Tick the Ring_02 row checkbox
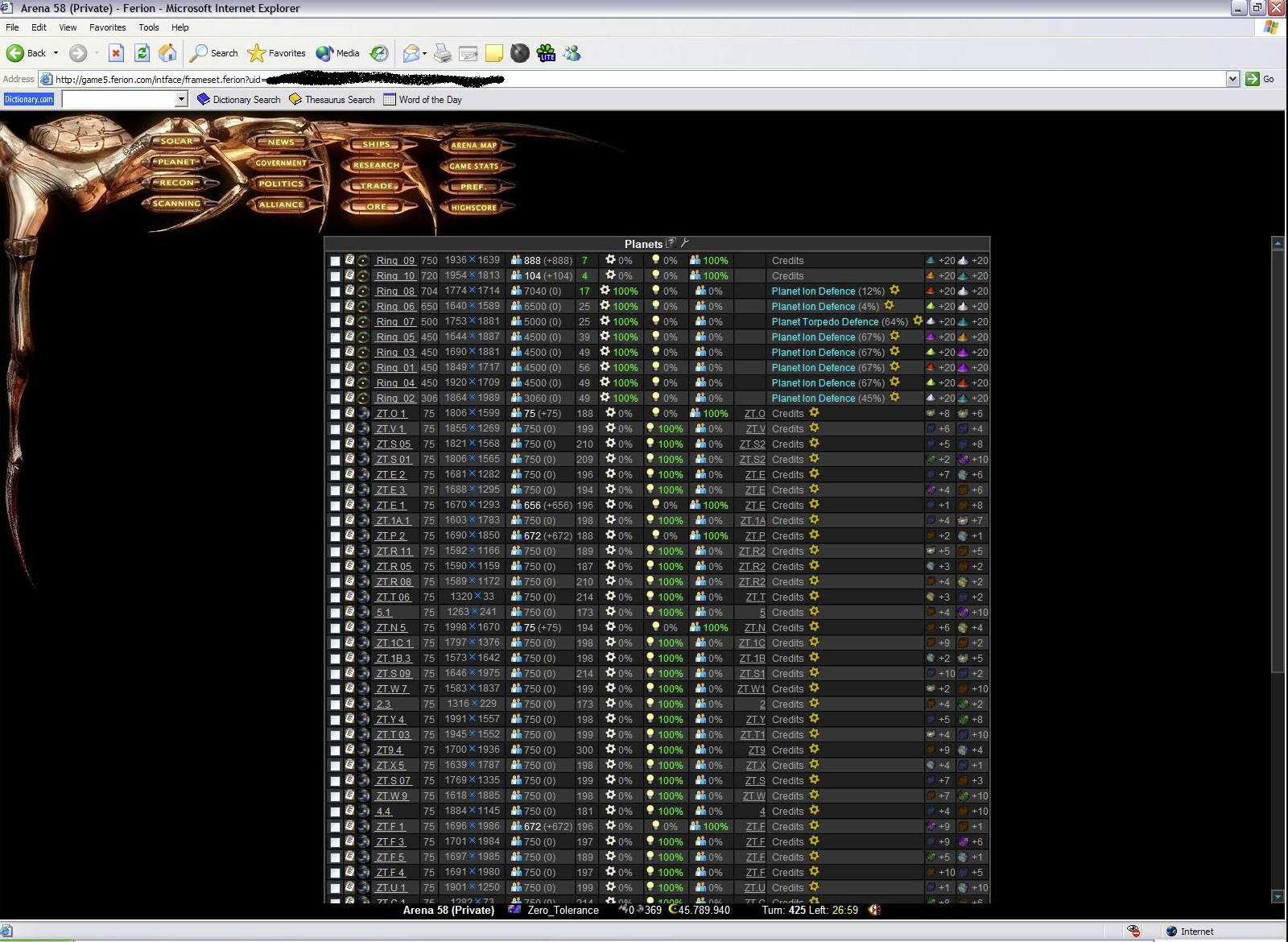 coord(336,398)
